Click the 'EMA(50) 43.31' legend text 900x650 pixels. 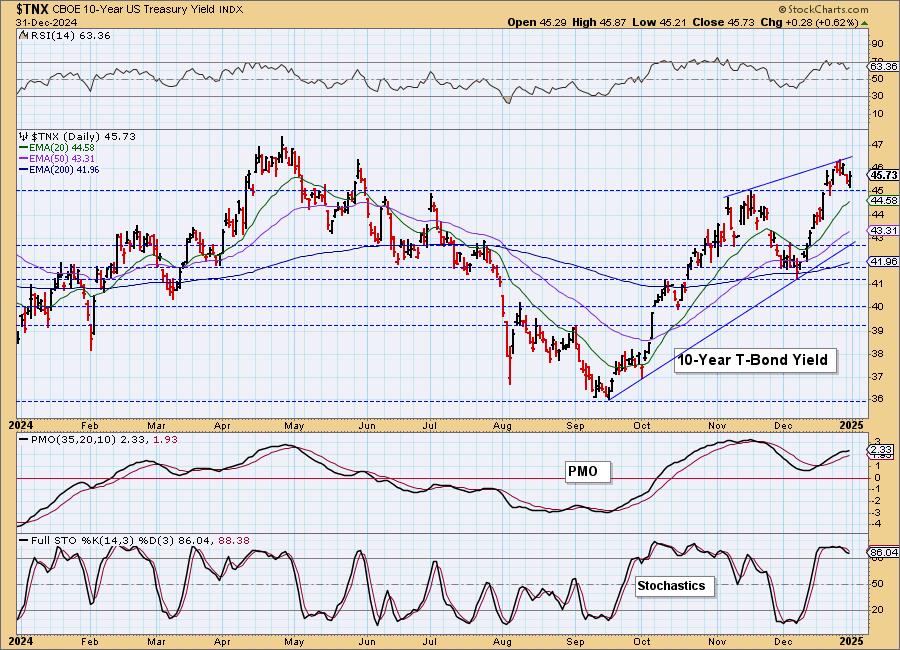click(61, 159)
